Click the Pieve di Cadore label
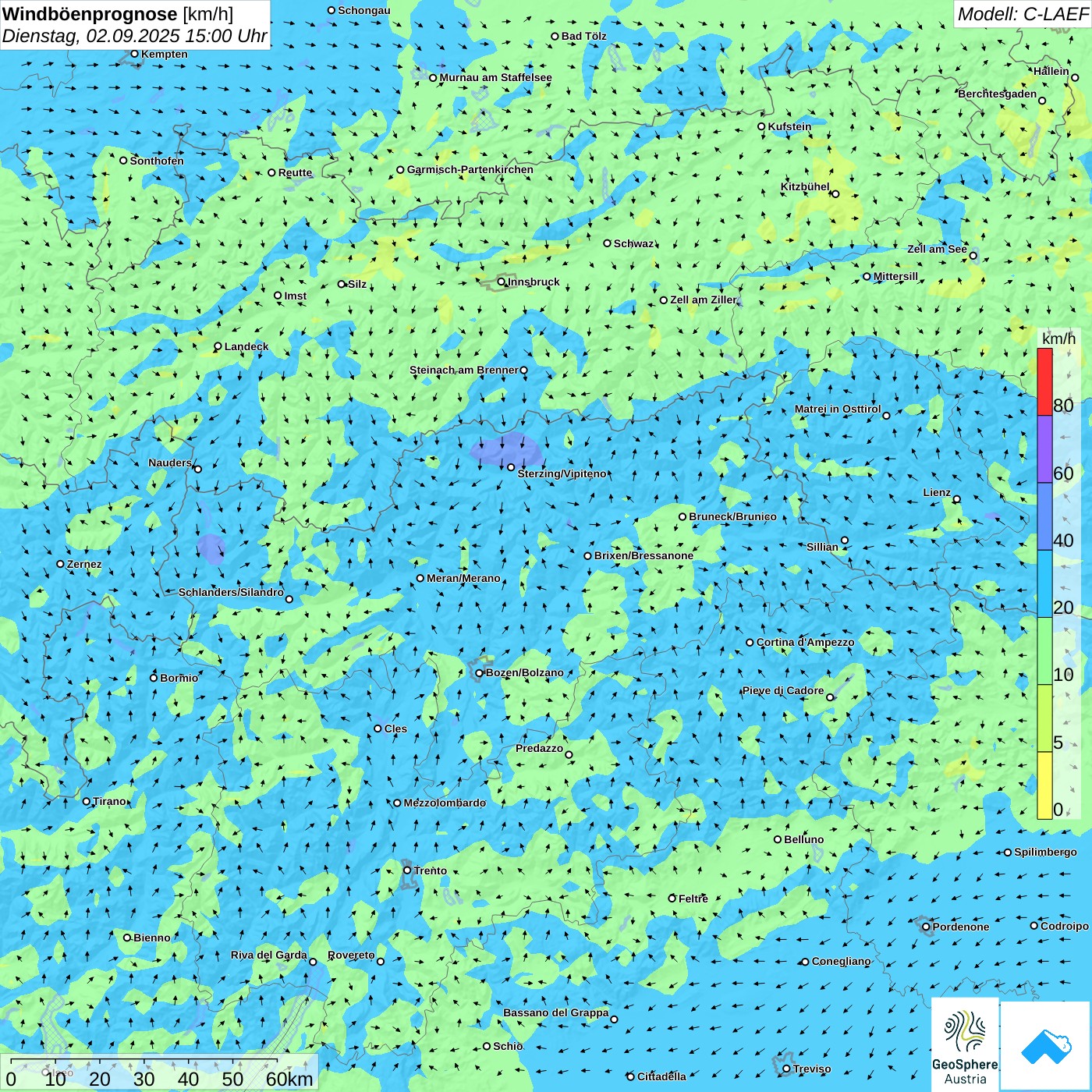 [x=783, y=690]
